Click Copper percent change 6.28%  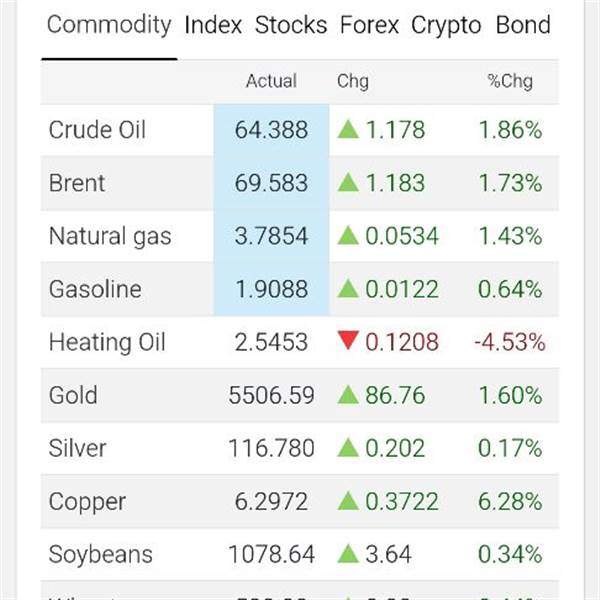click(510, 501)
